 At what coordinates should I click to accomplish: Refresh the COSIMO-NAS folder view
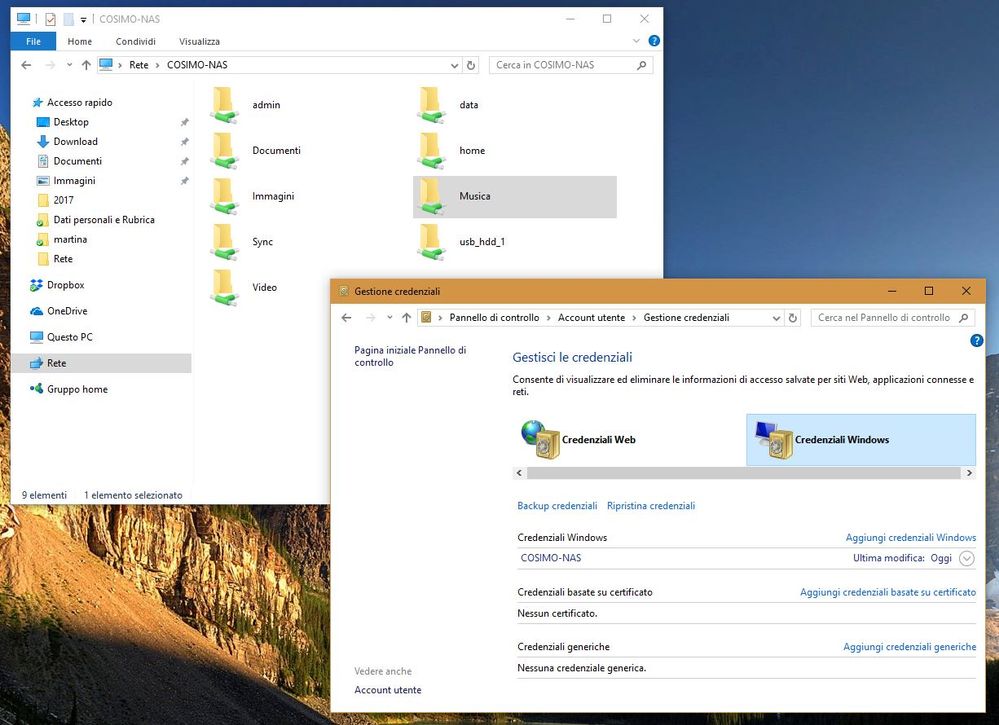(472, 65)
